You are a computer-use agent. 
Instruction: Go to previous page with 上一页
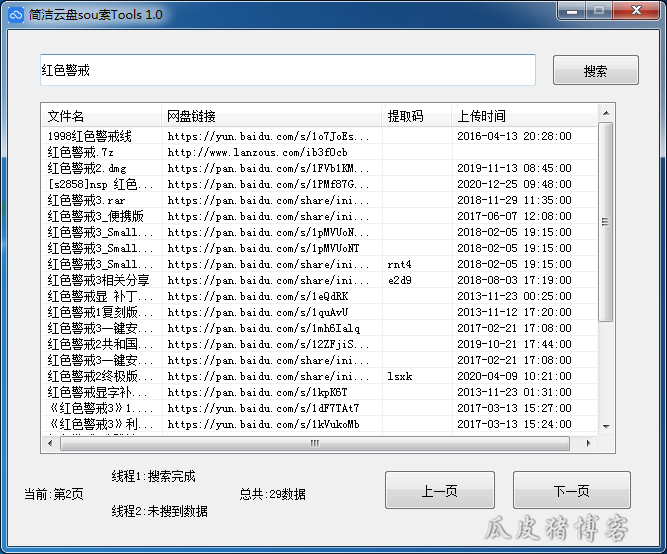440,490
